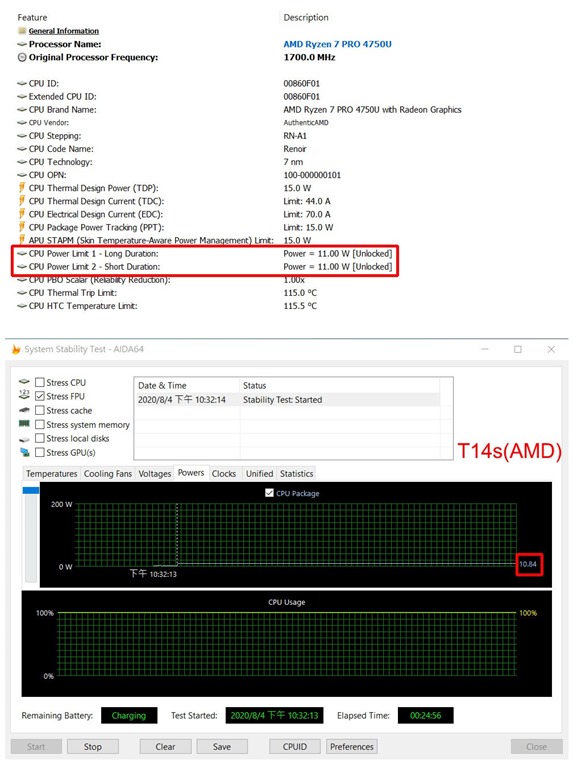Enable the Stress GPU(s) checkbox

[x=40, y=453]
